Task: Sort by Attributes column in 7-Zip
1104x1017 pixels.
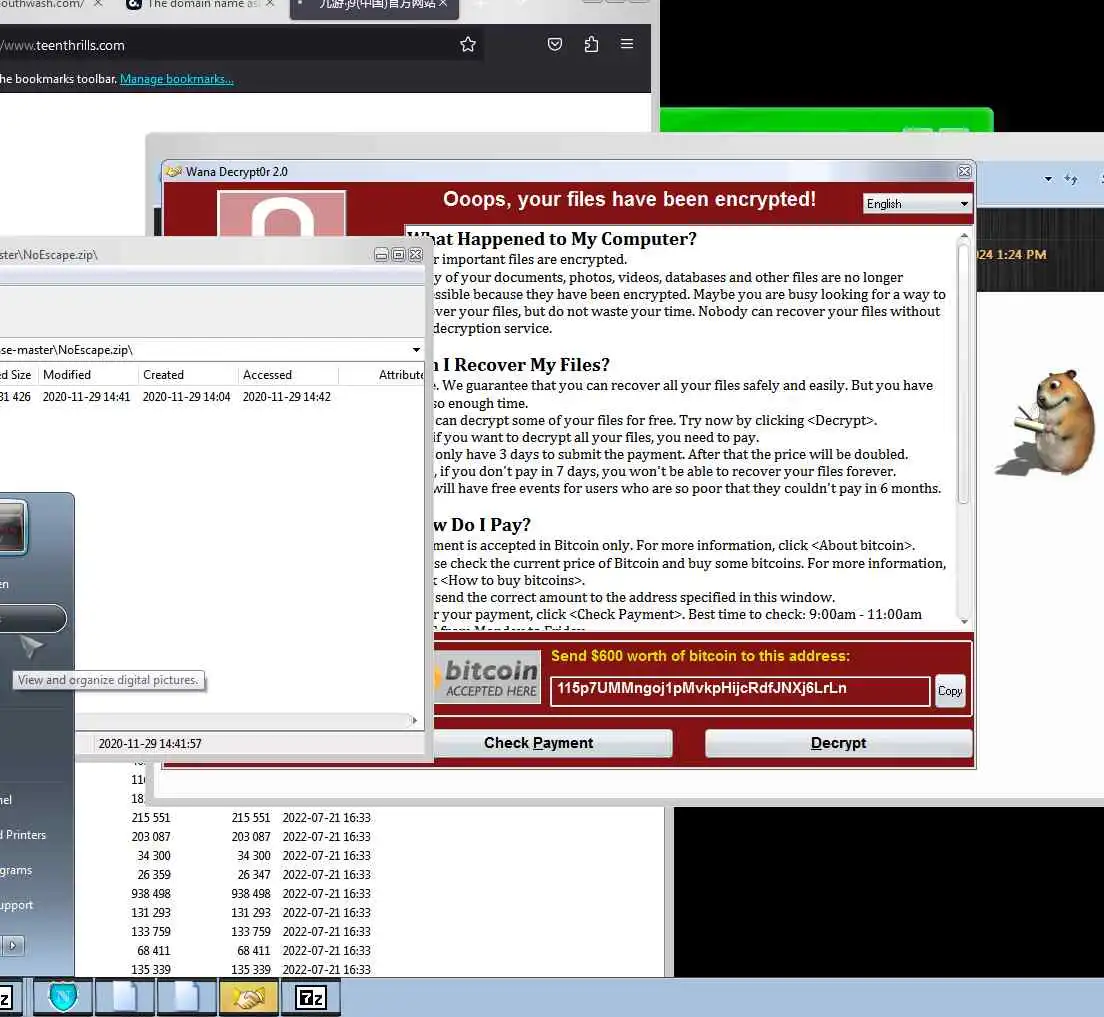Action: pyautogui.click(x=382, y=375)
